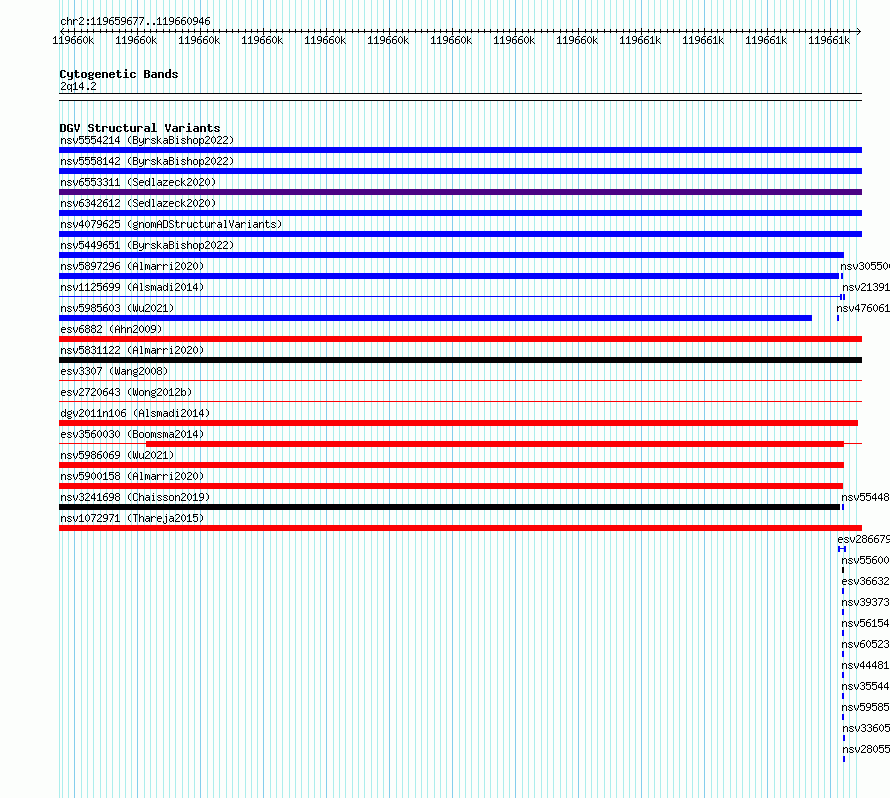Select dgv2011n106 (Alsmadi2014) variant label

(135, 413)
